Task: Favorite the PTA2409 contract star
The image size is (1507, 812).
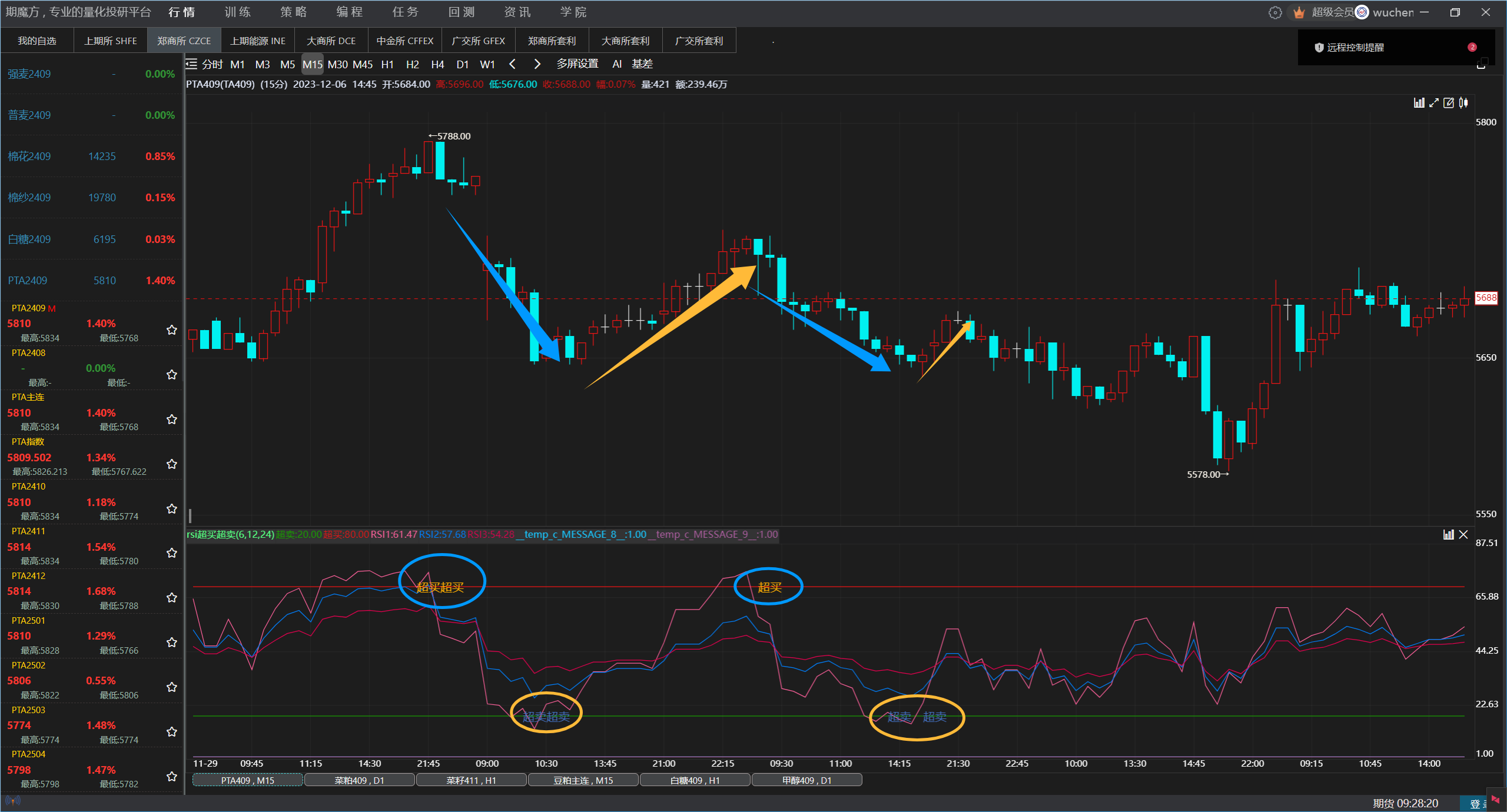Action: [x=172, y=330]
